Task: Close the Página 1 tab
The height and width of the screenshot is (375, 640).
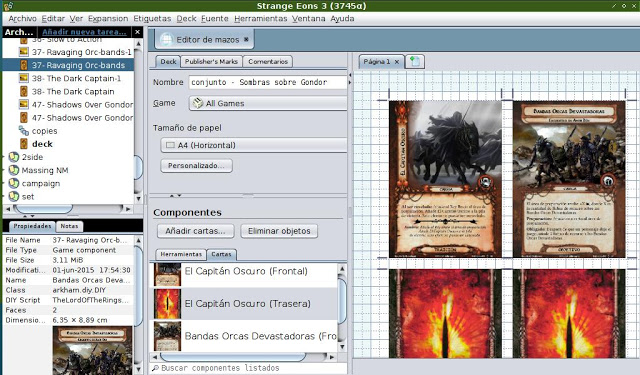Action: (x=396, y=62)
